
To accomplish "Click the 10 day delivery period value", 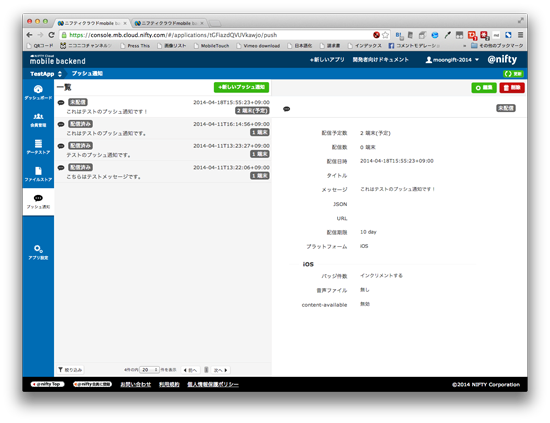I will (x=368, y=232).
